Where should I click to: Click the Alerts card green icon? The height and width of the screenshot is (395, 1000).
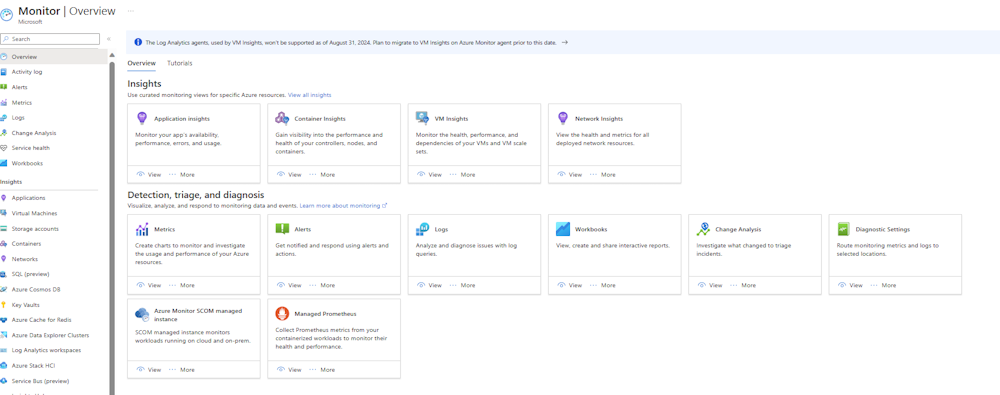coord(282,229)
